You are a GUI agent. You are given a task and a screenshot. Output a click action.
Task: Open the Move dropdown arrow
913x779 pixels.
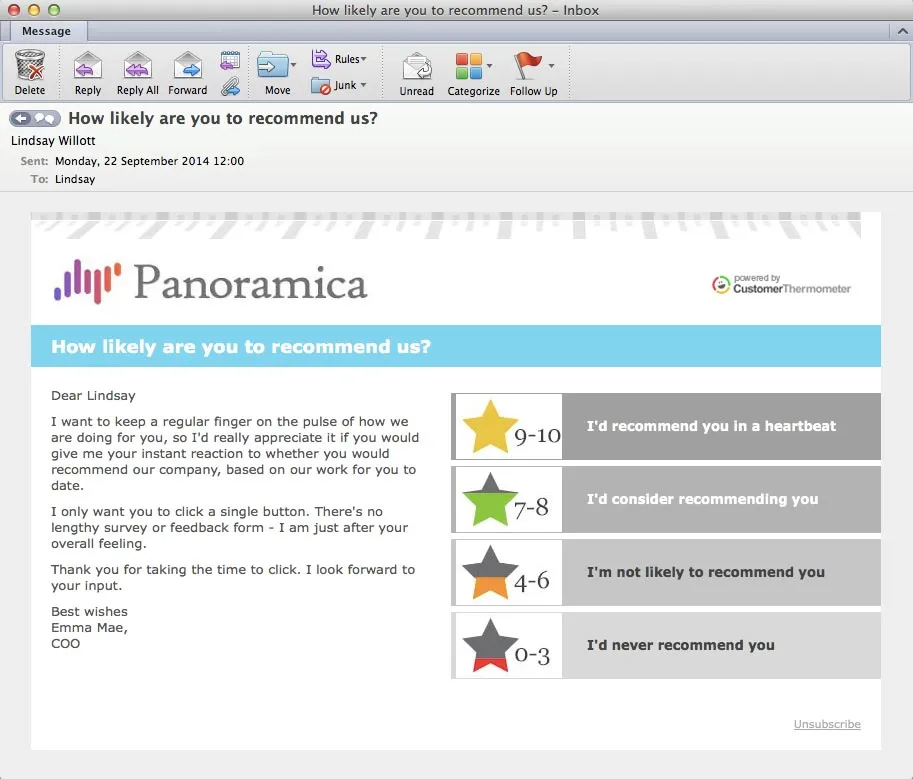pos(293,65)
